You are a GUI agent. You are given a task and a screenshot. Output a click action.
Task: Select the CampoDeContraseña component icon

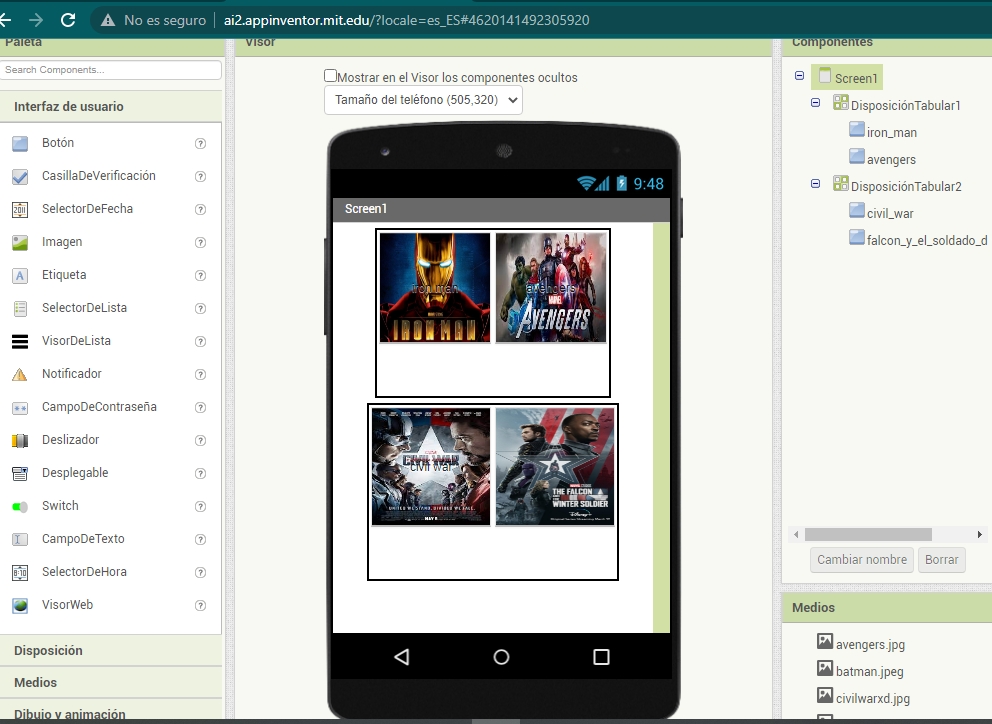point(20,408)
